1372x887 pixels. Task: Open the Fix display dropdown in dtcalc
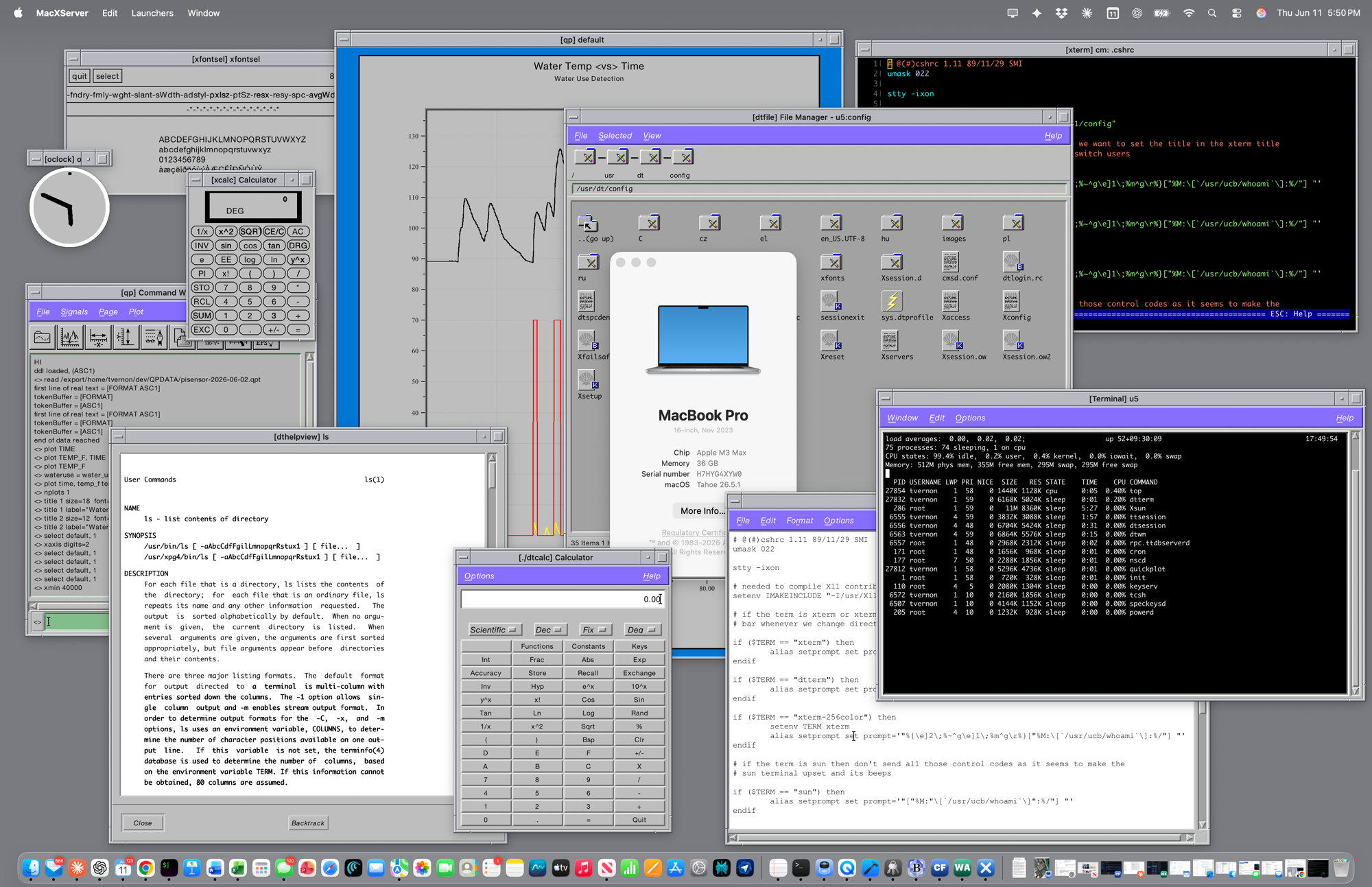click(595, 630)
